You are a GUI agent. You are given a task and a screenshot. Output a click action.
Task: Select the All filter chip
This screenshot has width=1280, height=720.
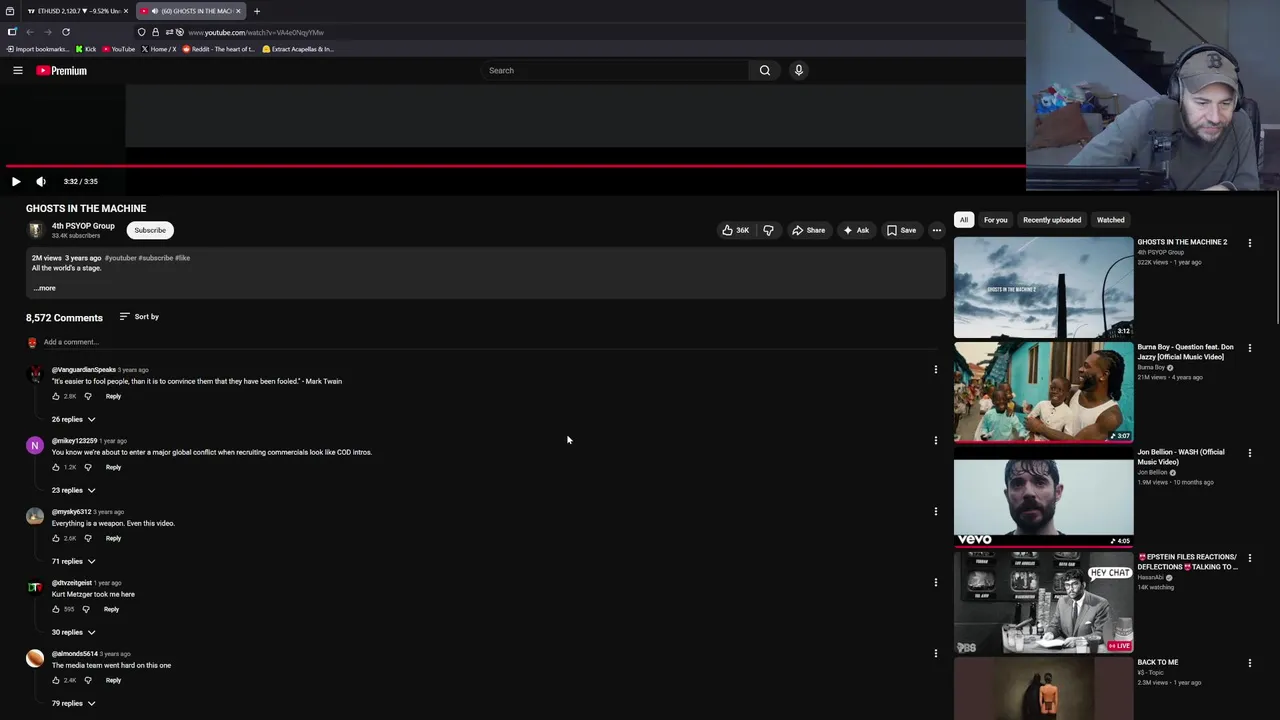(x=964, y=220)
